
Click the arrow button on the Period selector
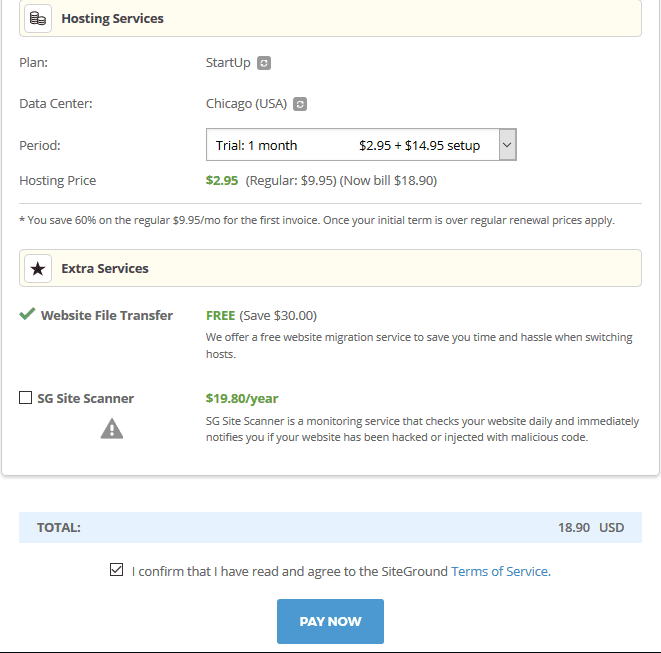[x=507, y=145]
